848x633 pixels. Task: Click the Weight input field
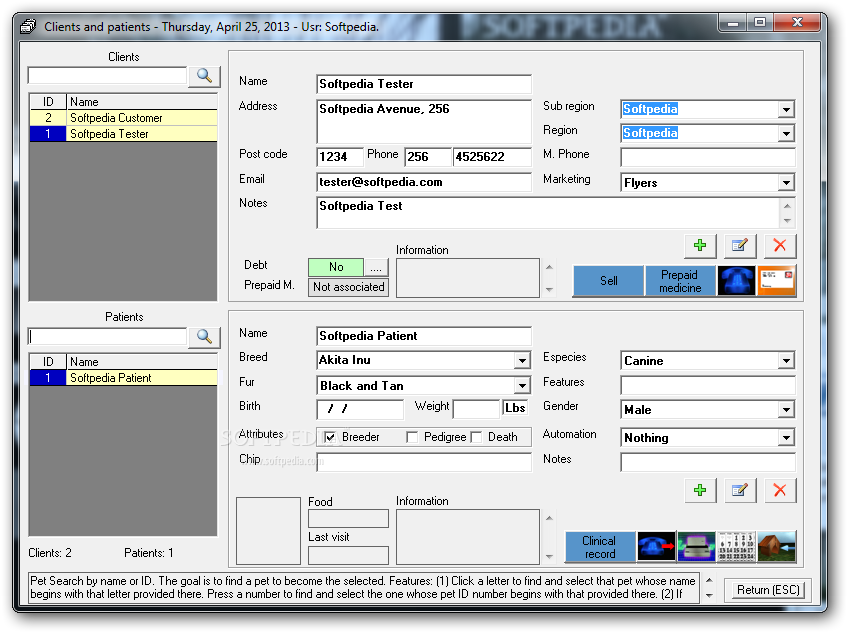point(476,409)
